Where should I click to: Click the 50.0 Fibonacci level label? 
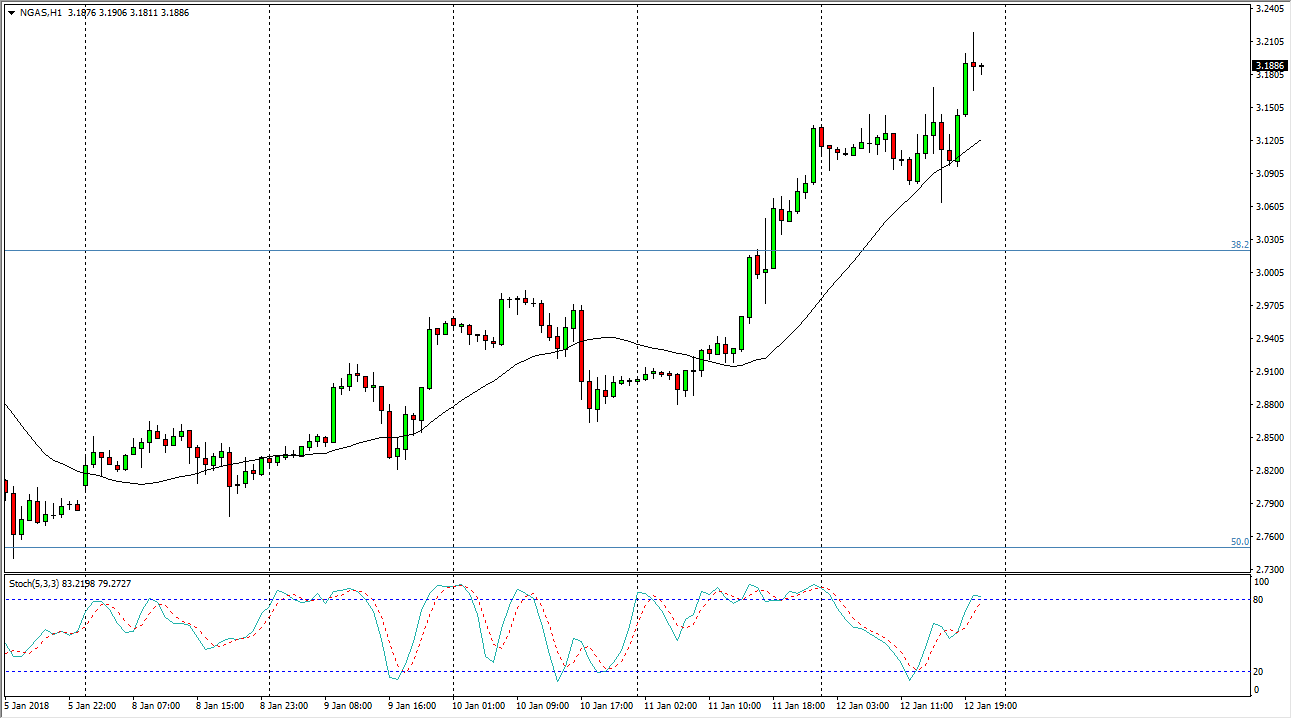tap(1239, 541)
